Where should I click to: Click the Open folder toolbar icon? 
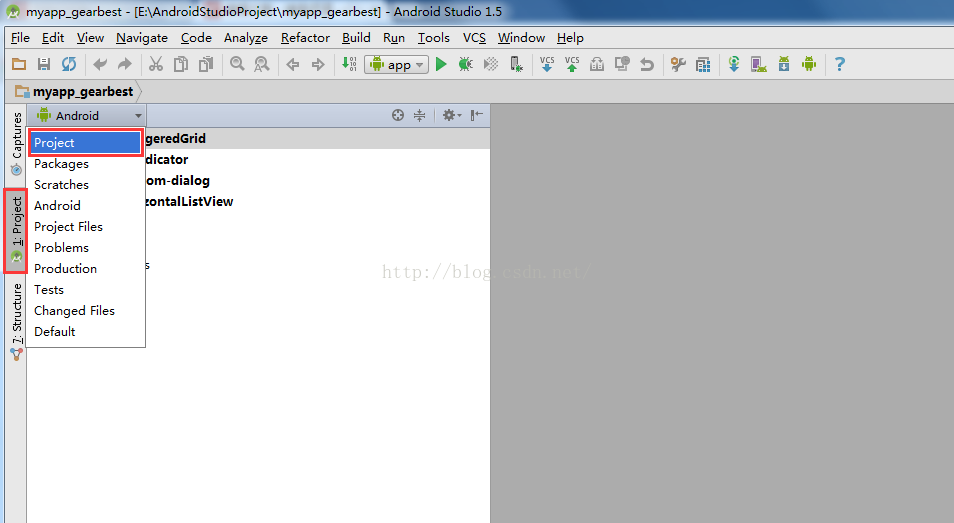[19, 64]
